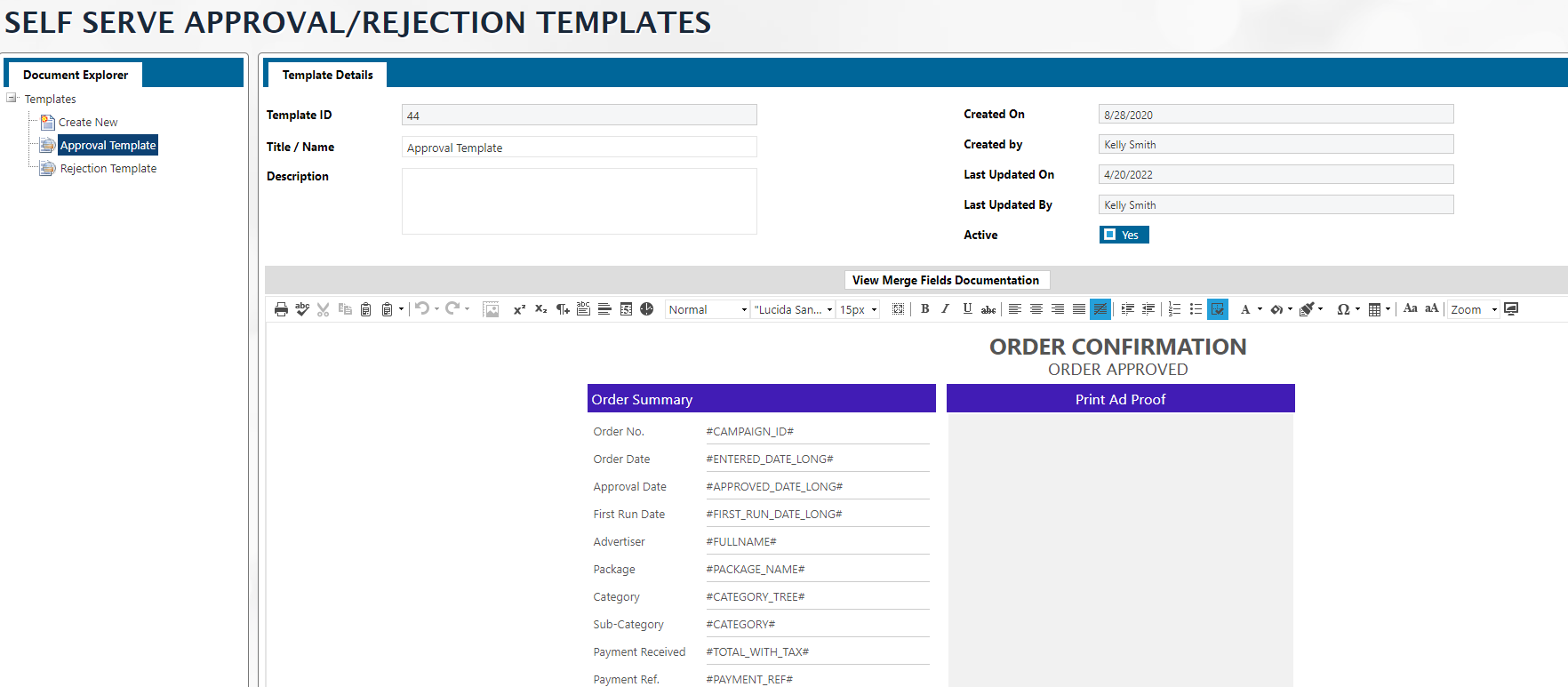Viewport: 1568px width, 687px height.
Task: Toggle underline formatting
Action: (x=967, y=309)
